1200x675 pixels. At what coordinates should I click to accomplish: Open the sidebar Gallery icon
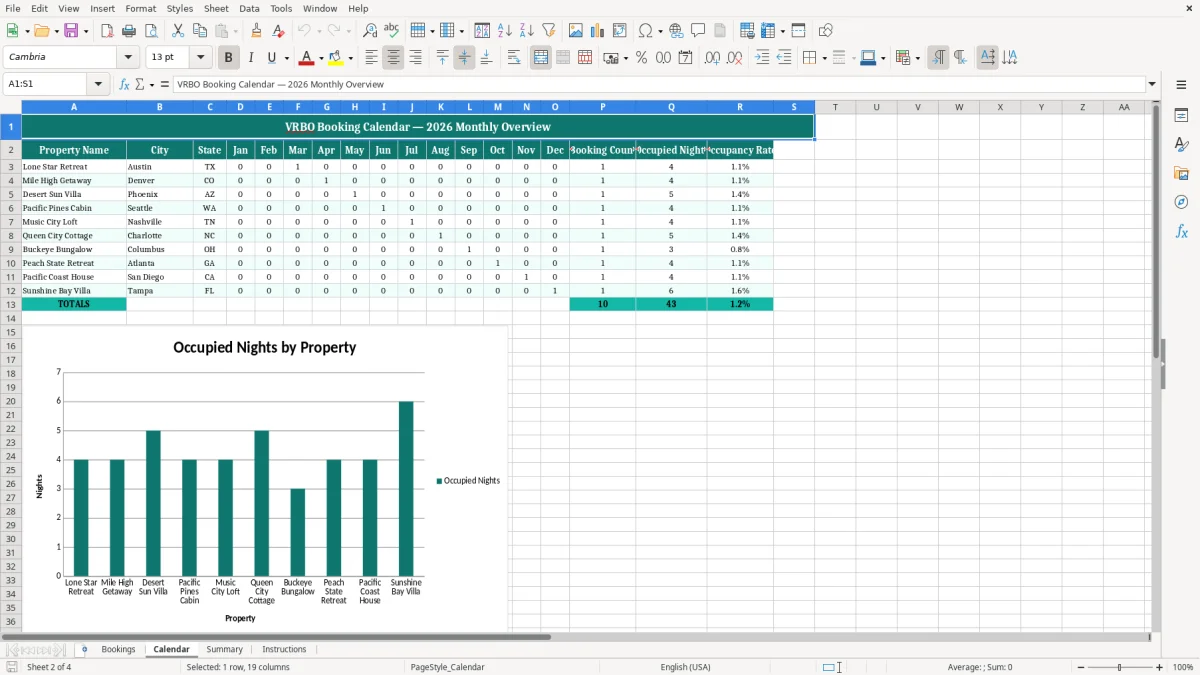tap(1181, 174)
